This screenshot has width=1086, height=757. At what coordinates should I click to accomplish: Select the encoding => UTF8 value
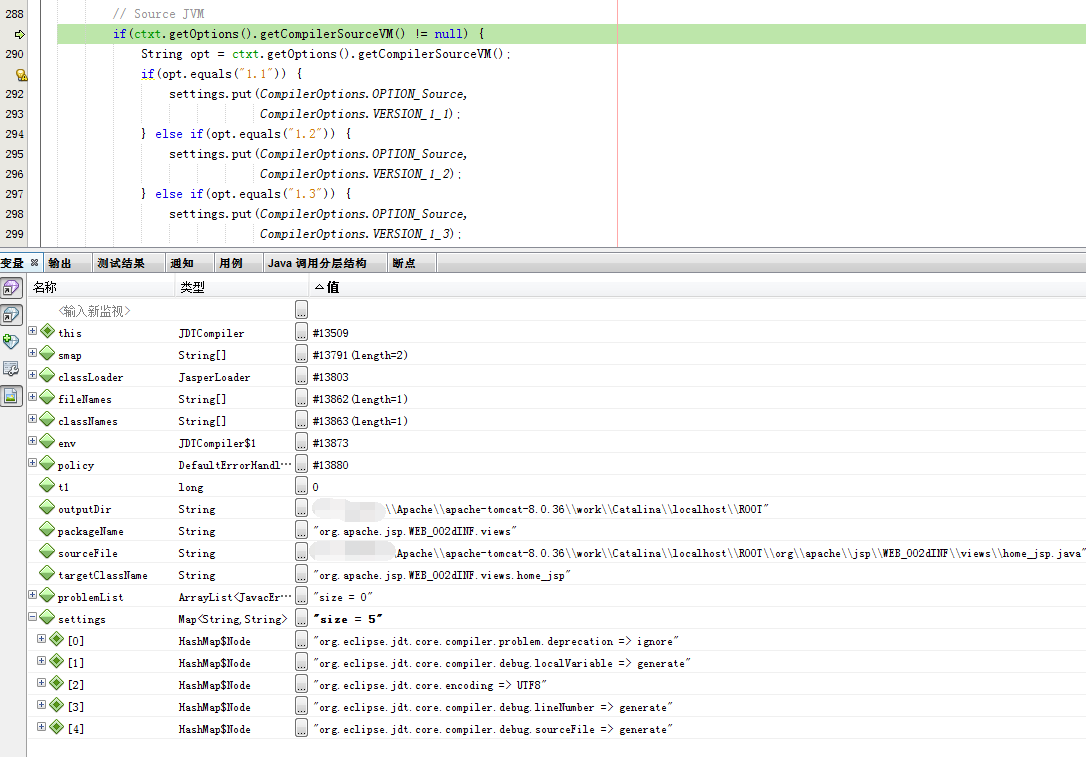(x=430, y=685)
